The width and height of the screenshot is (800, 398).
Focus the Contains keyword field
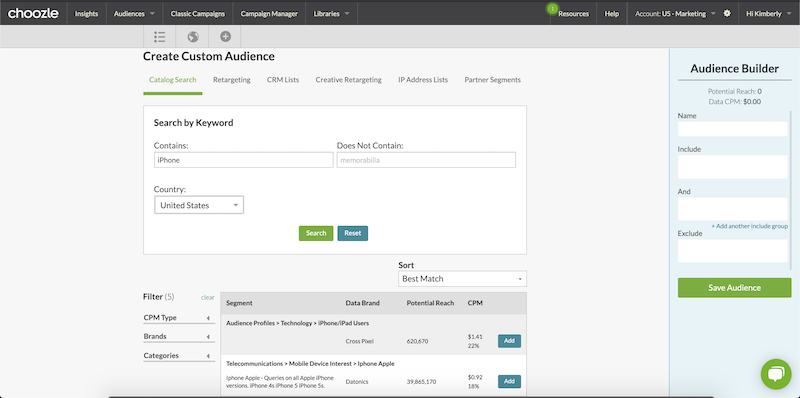click(x=243, y=160)
